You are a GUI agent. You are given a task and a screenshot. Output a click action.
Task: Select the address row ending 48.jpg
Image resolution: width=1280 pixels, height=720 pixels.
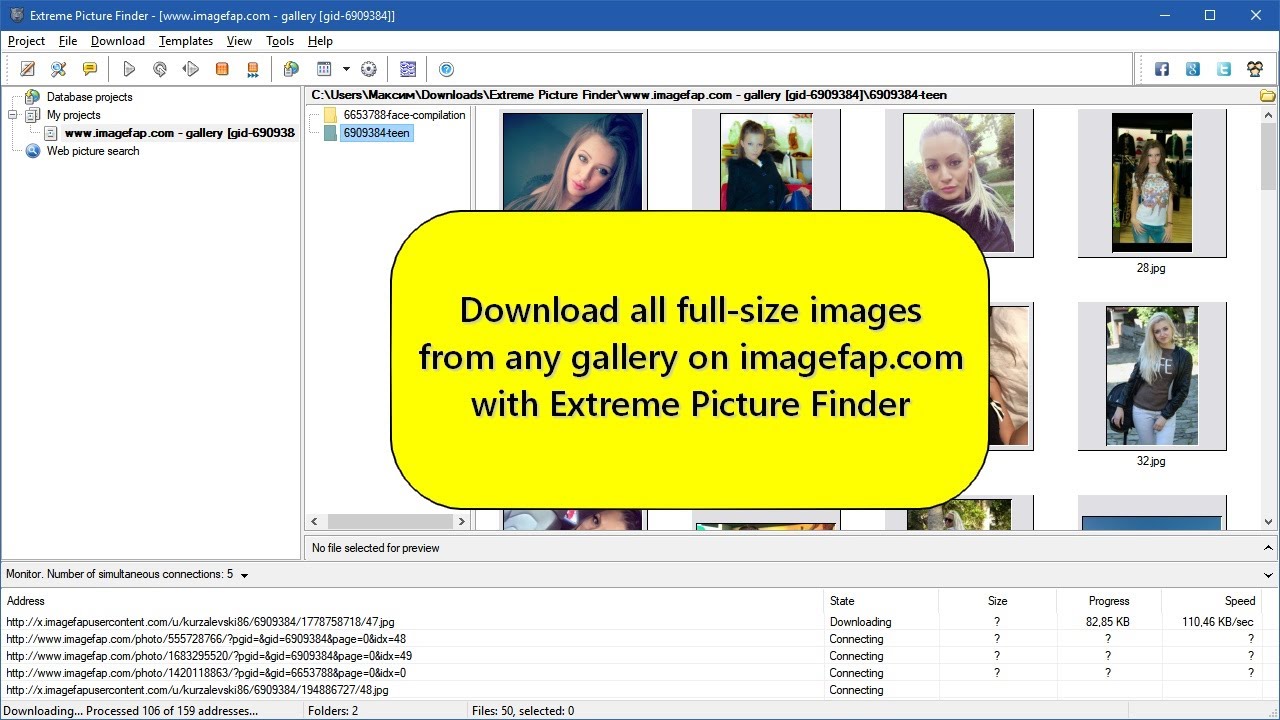630,690
